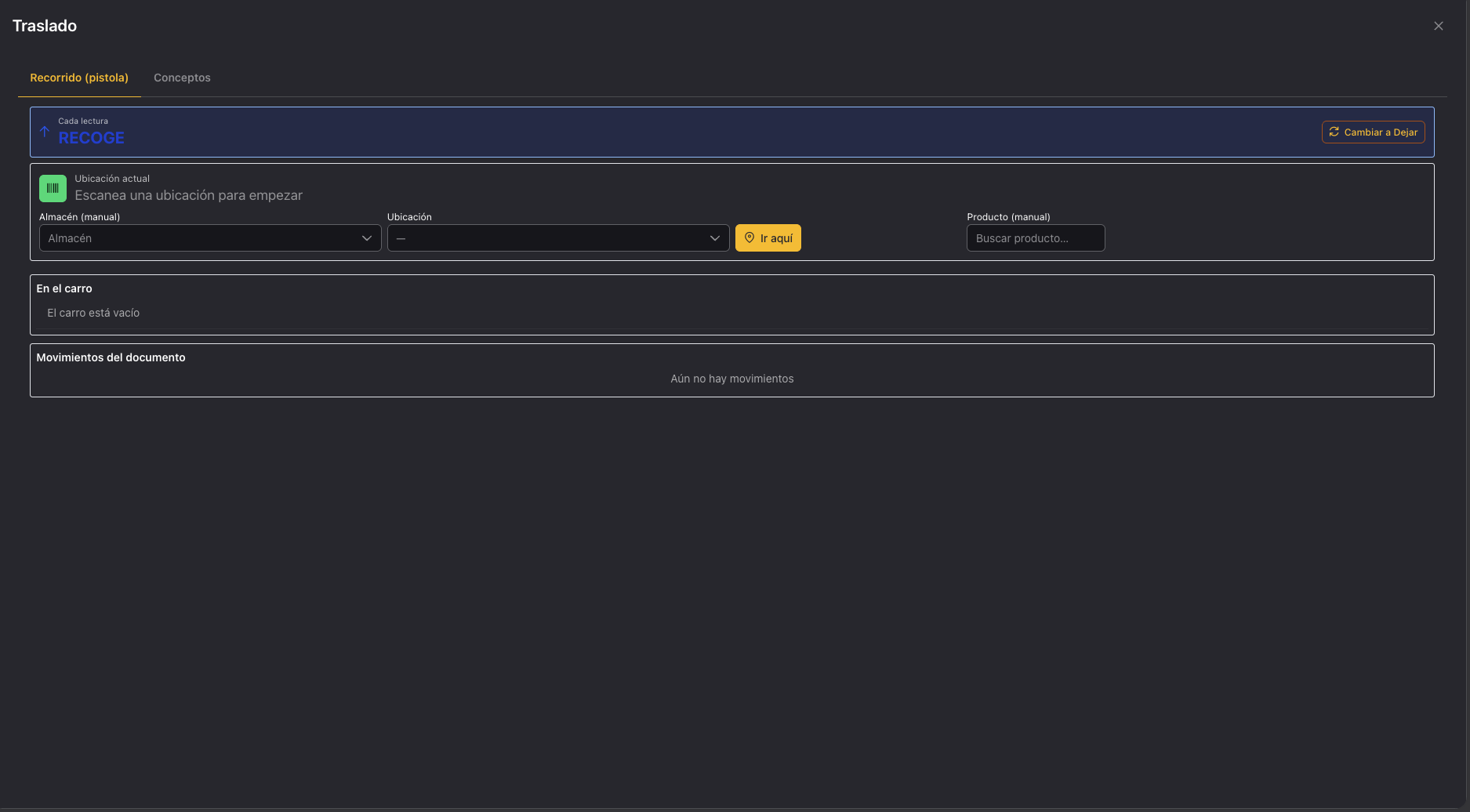Click the Traslado dialog title
Image resolution: width=1470 pixels, height=812 pixels.
[x=45, y=26]
